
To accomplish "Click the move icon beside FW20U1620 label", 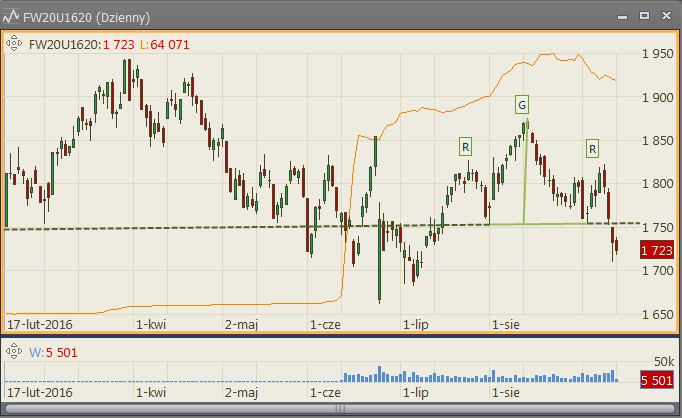I will pyautogui.click(x=13, y=43).
